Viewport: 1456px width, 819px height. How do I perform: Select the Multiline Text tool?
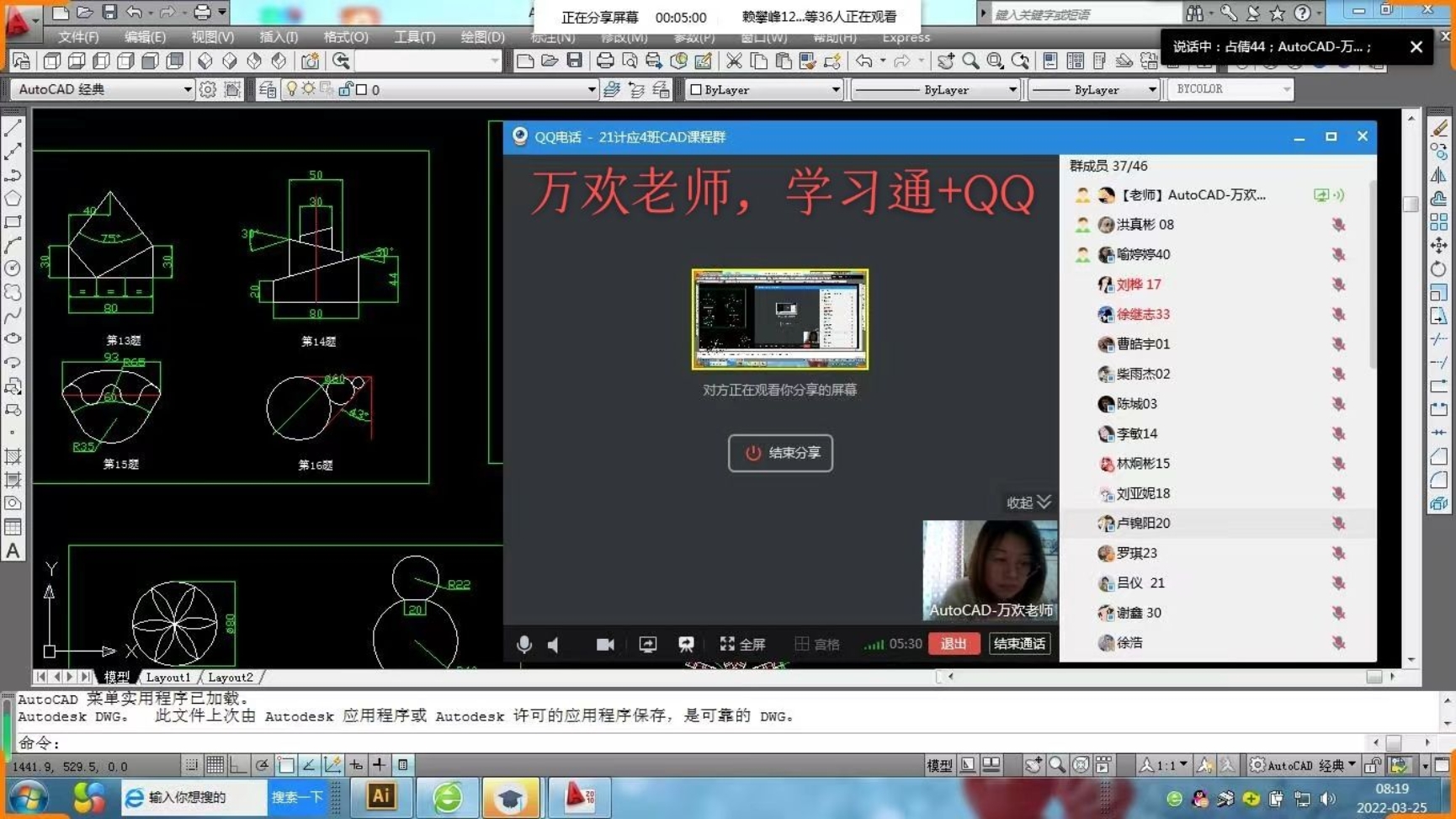tap(13, 550)
